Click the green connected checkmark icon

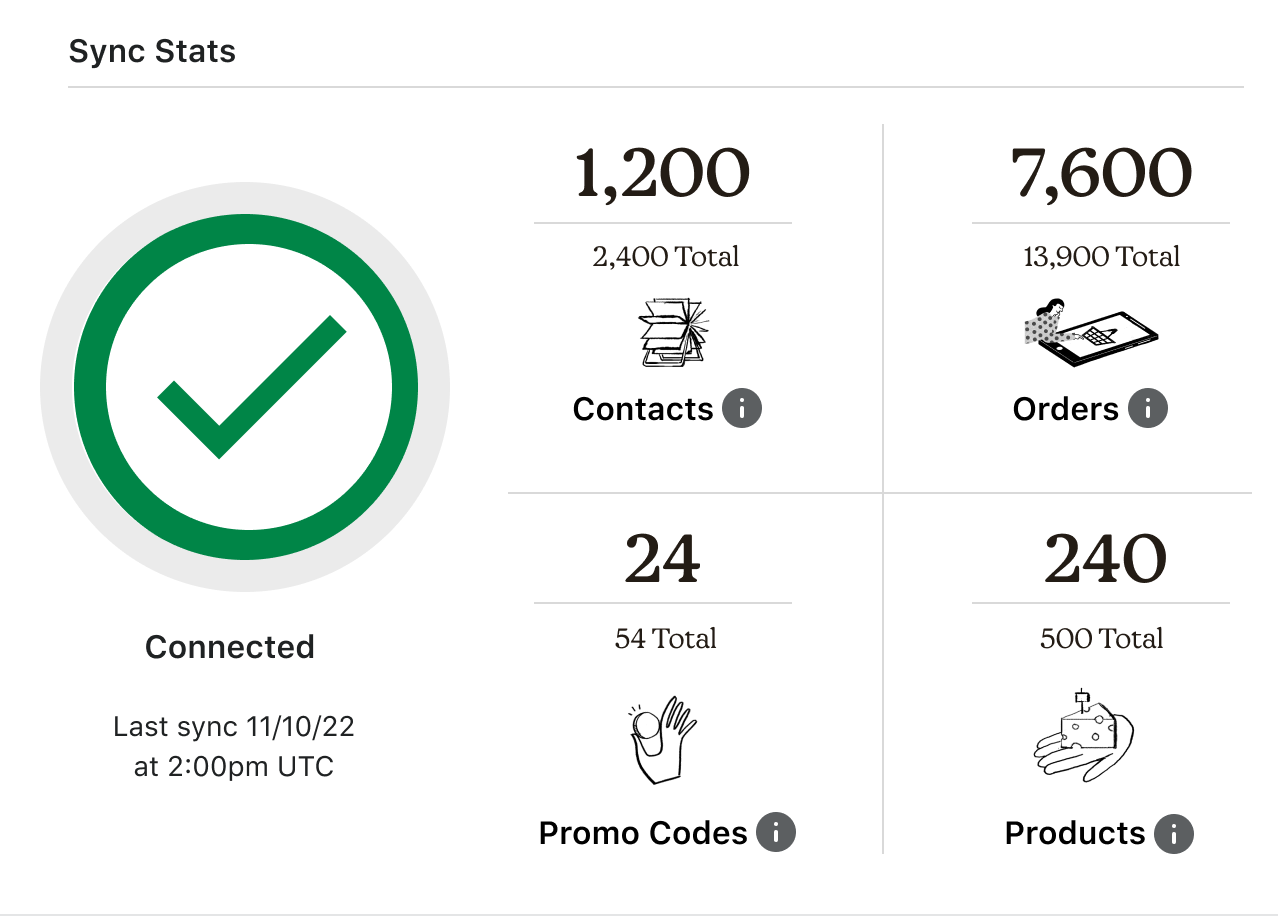click(x=246, y=388)
